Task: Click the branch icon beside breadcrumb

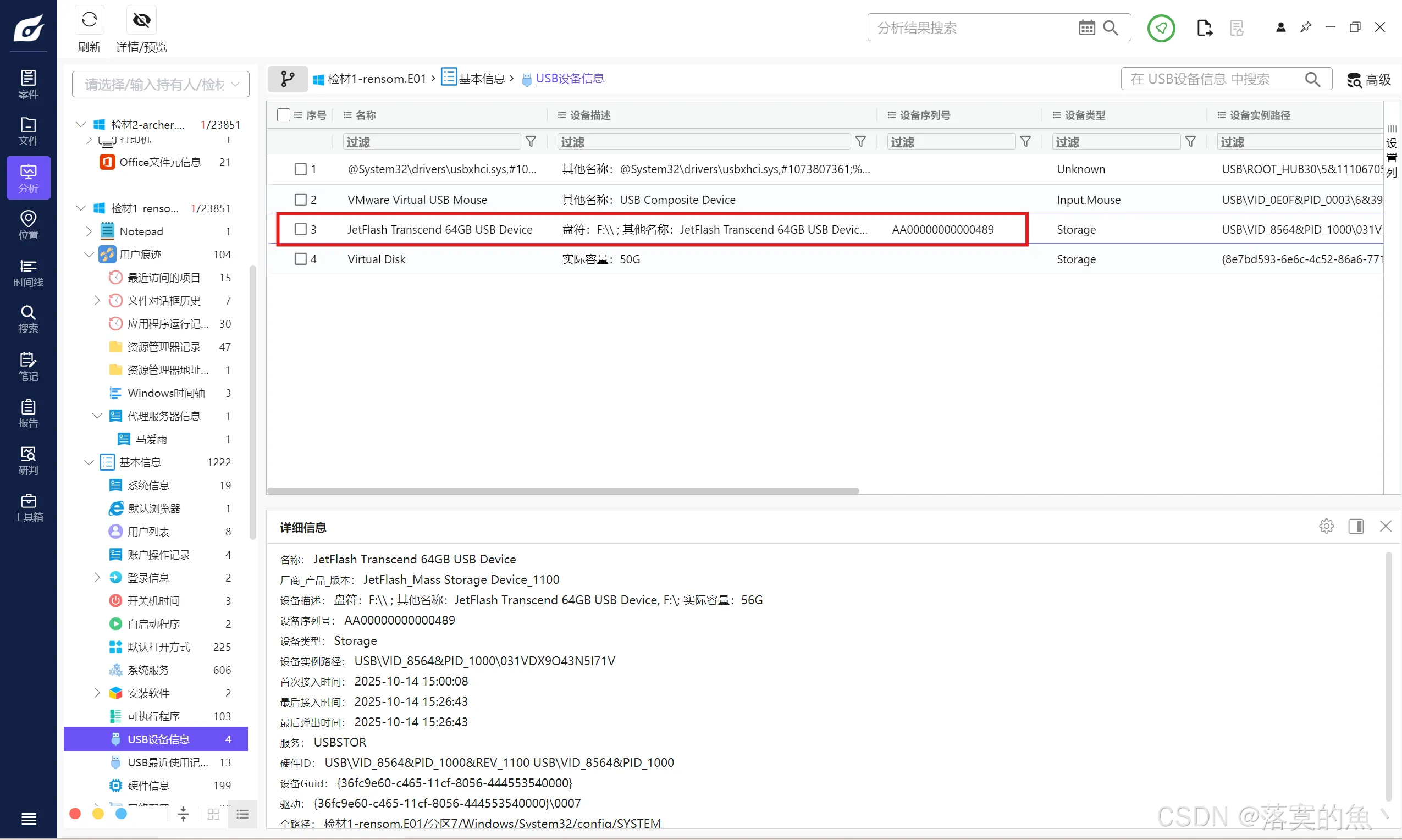Action: [288, 79]
